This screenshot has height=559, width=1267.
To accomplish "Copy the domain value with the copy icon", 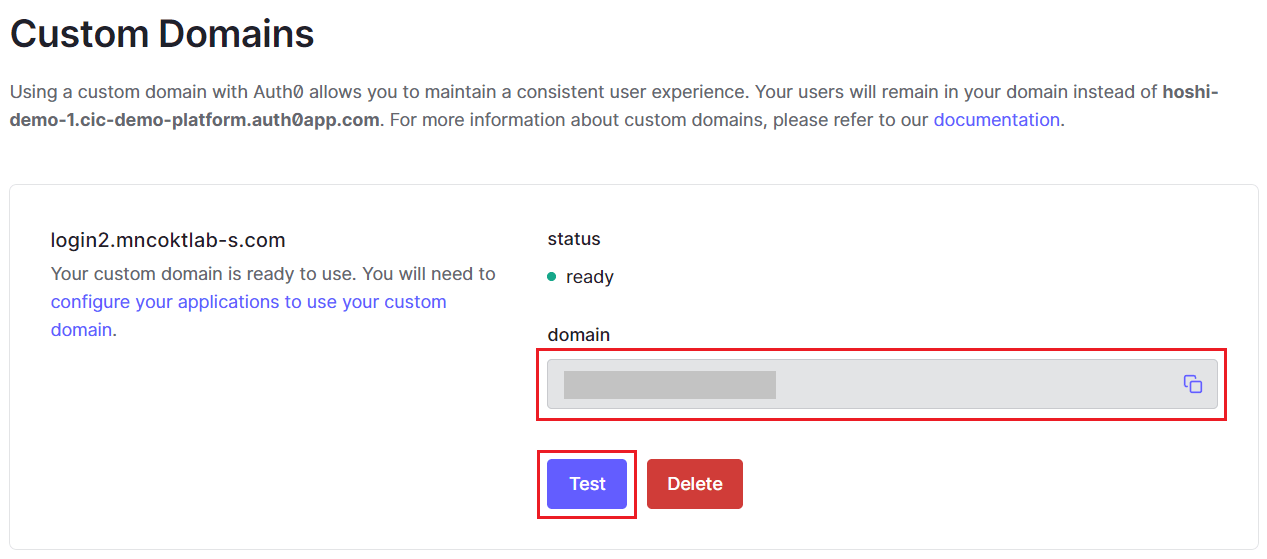I will click(x=1192, y=384).
